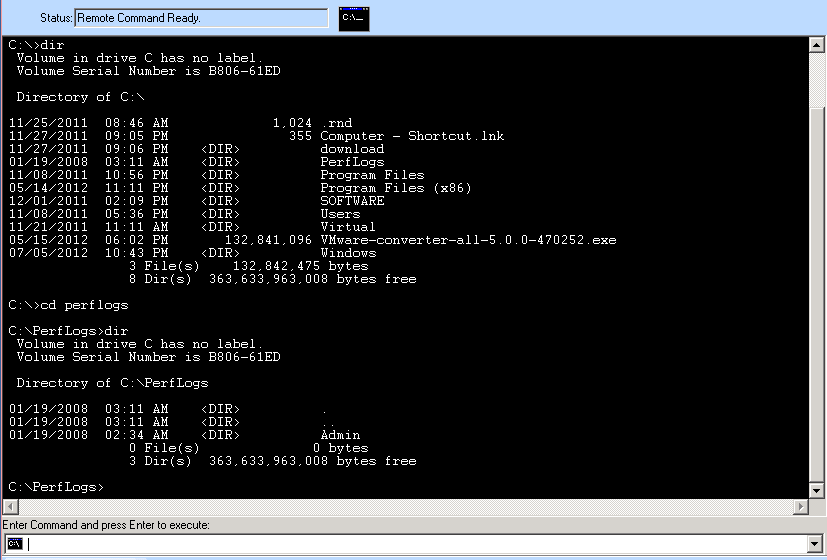Click the 'Admin' directory entry in PerfLogs
Image resolution: width=827 pixels, height=560 pixels.
(x=340, y=435)
